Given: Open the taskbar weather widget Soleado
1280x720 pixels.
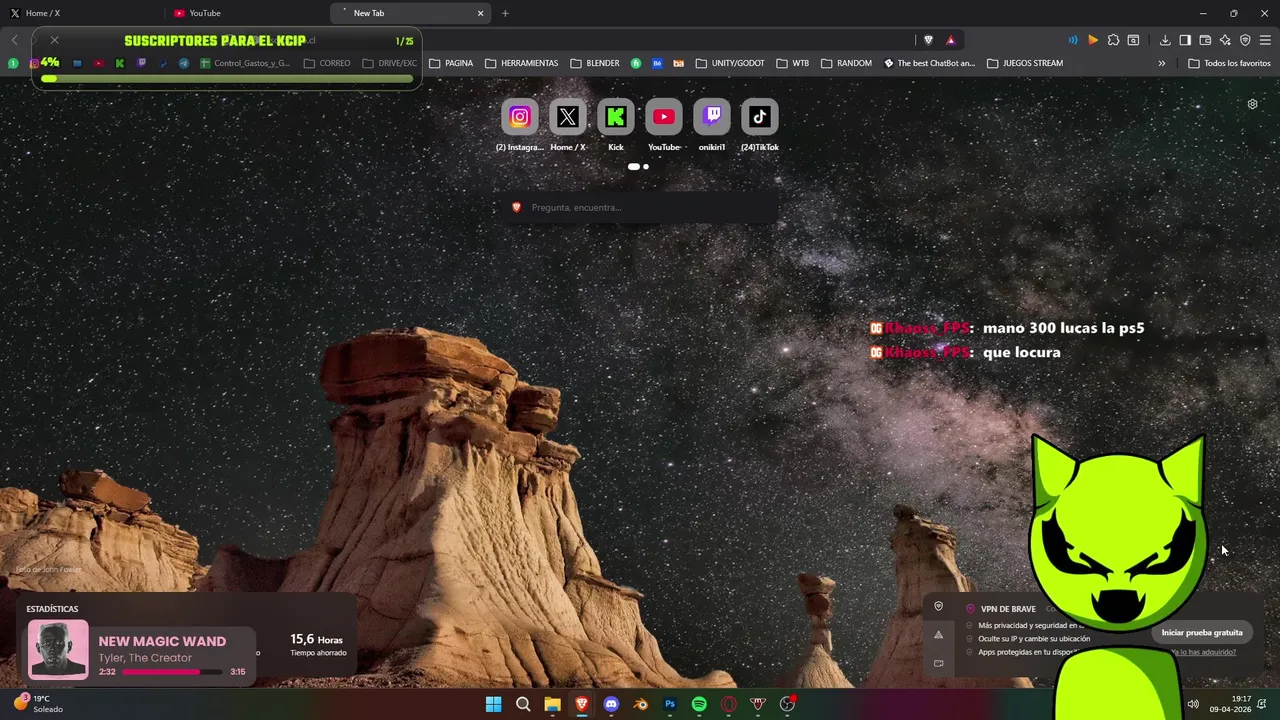Looking at the screenshot, I should 38,704.
